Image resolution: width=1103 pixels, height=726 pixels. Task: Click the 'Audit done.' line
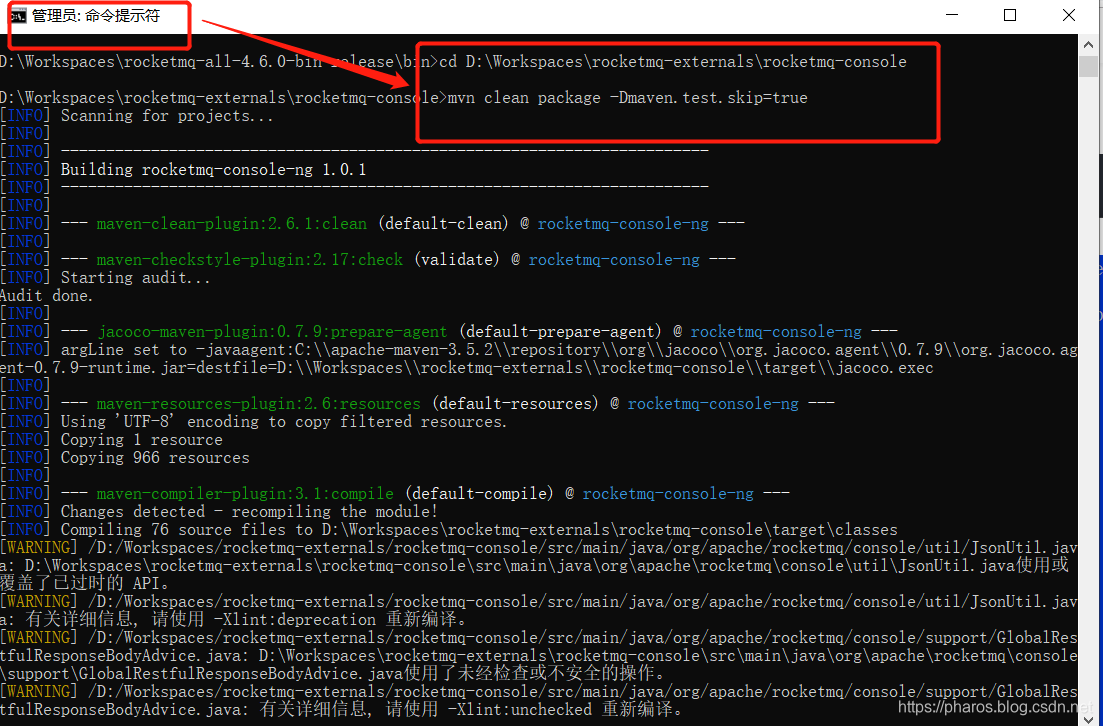coord(46,296)
